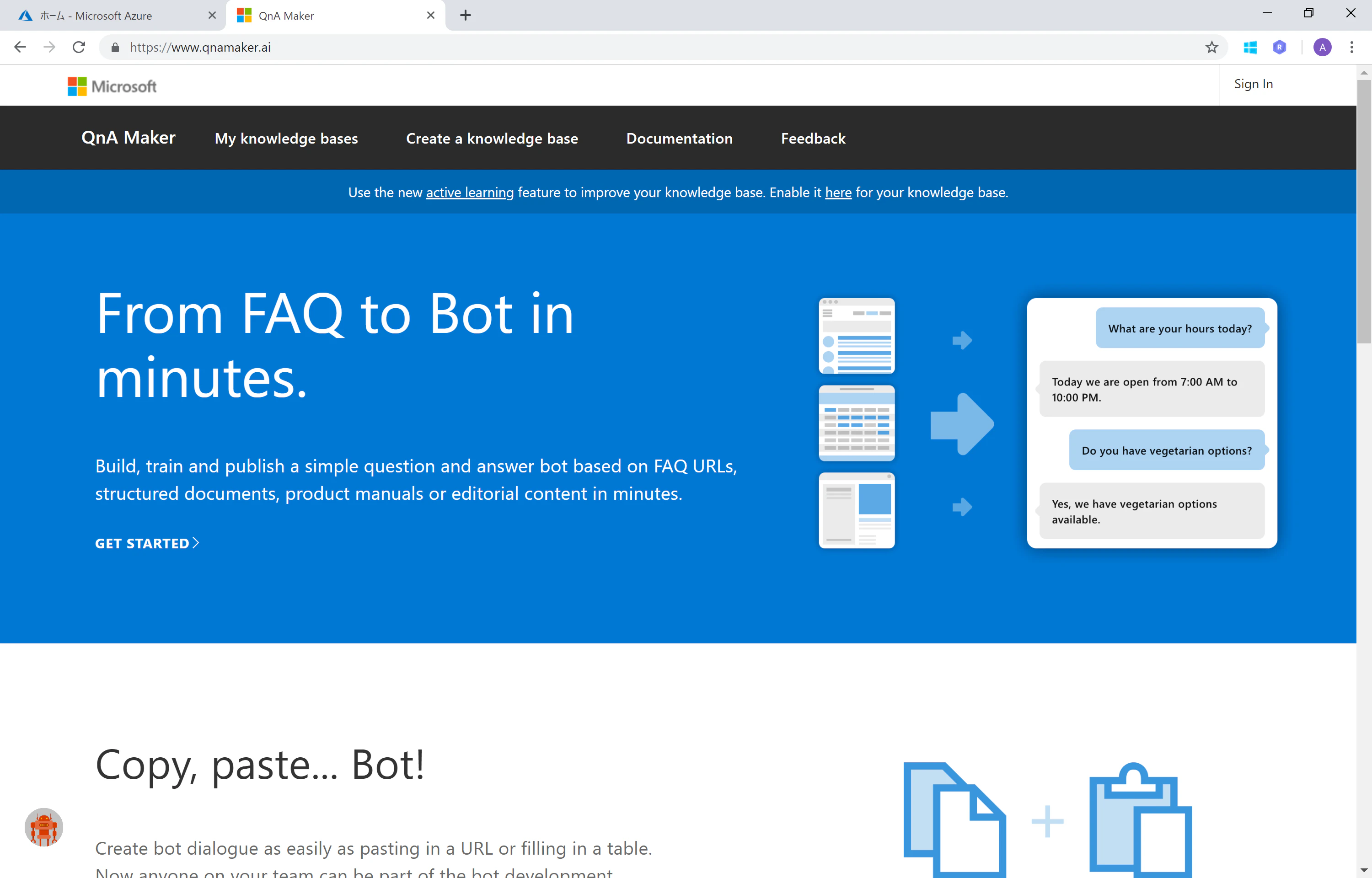The height and width of the screenshot is (878, 1372).
Task: Click scrollbar down arrow
Action: tap(1364, 871)
